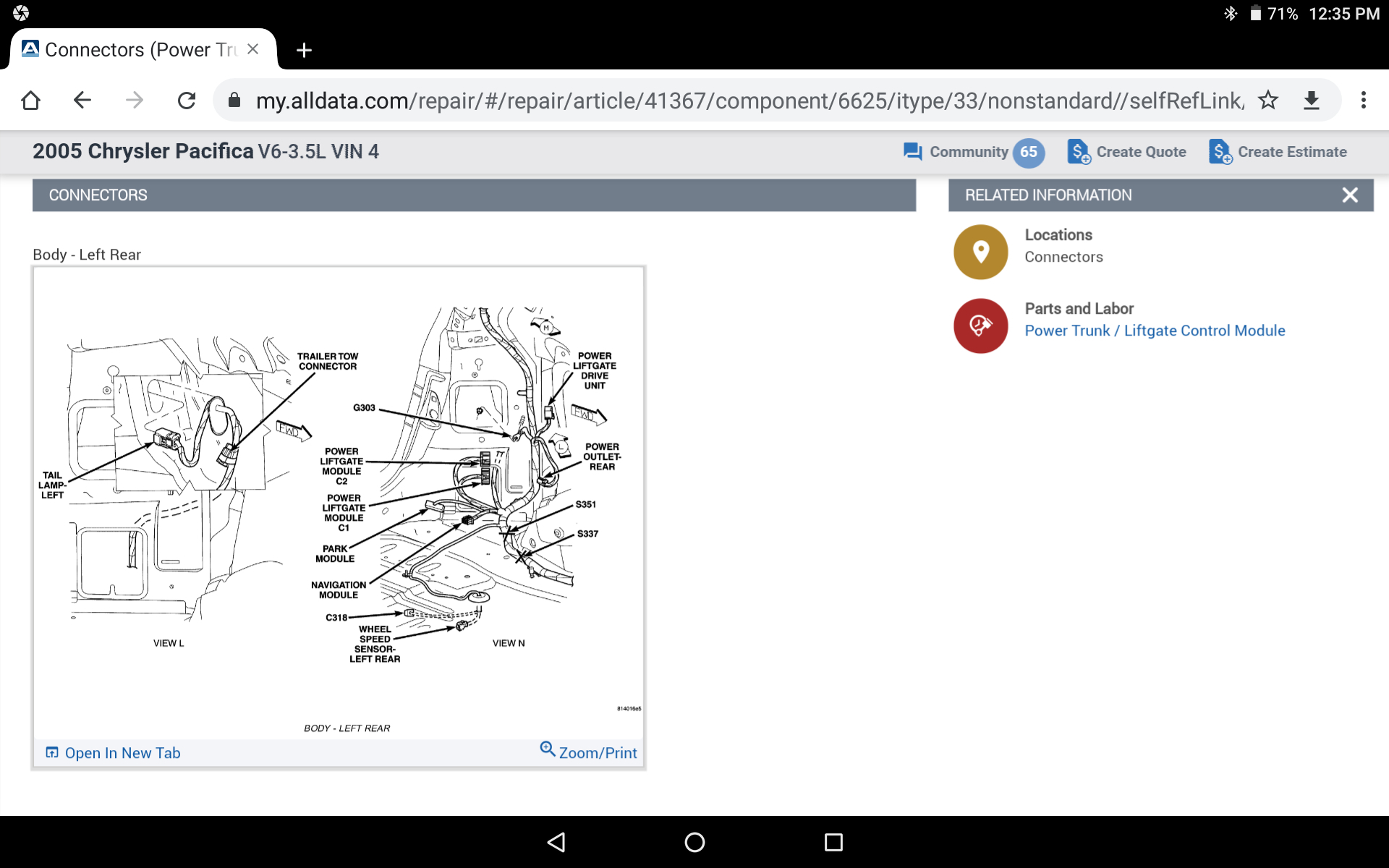Bookmark page with the star icon

coord(1267,101)
